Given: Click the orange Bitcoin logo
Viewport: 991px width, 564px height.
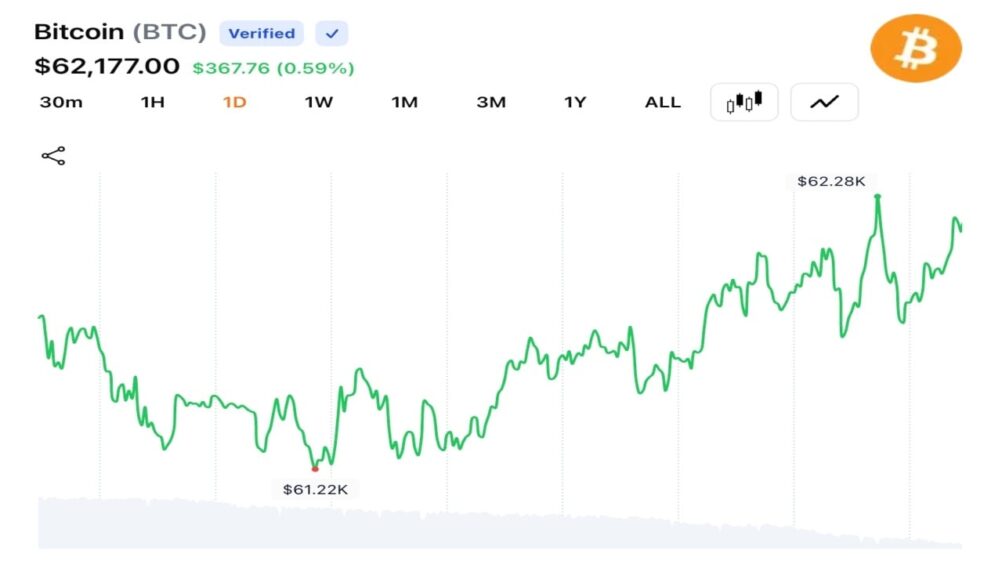Looking at the screenshot, I should click(x=916, y=49).
